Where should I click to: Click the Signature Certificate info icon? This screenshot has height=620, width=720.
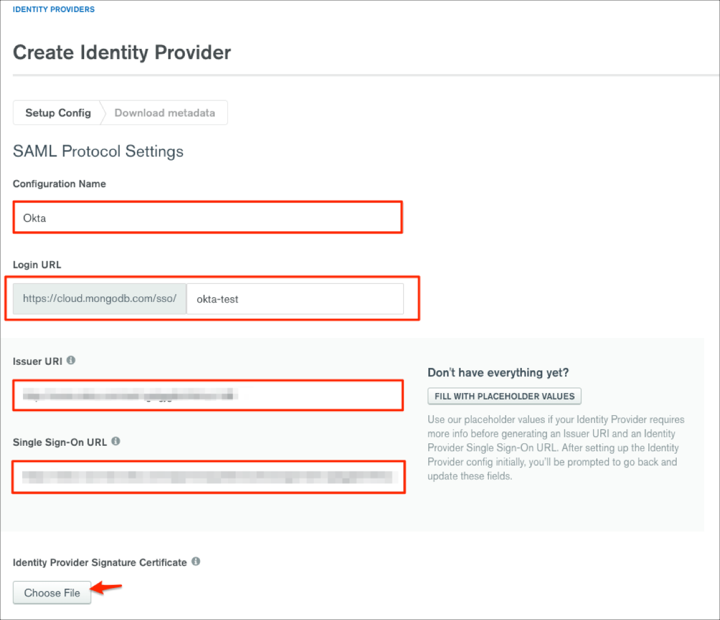point(196,562)
